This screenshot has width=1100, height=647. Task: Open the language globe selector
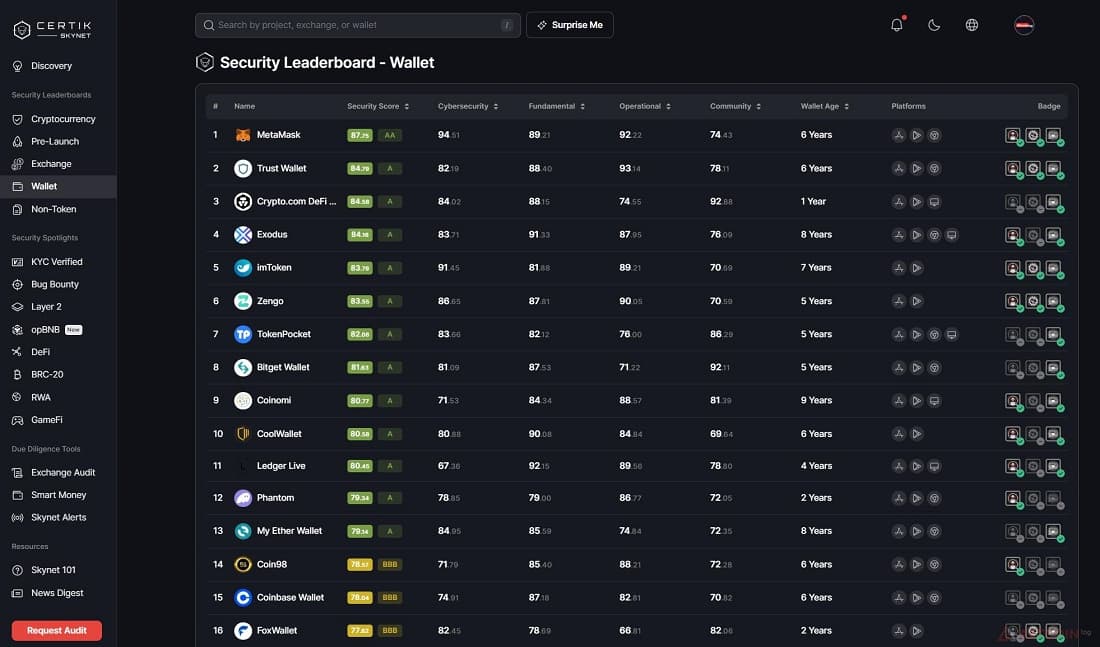(972, 25)
